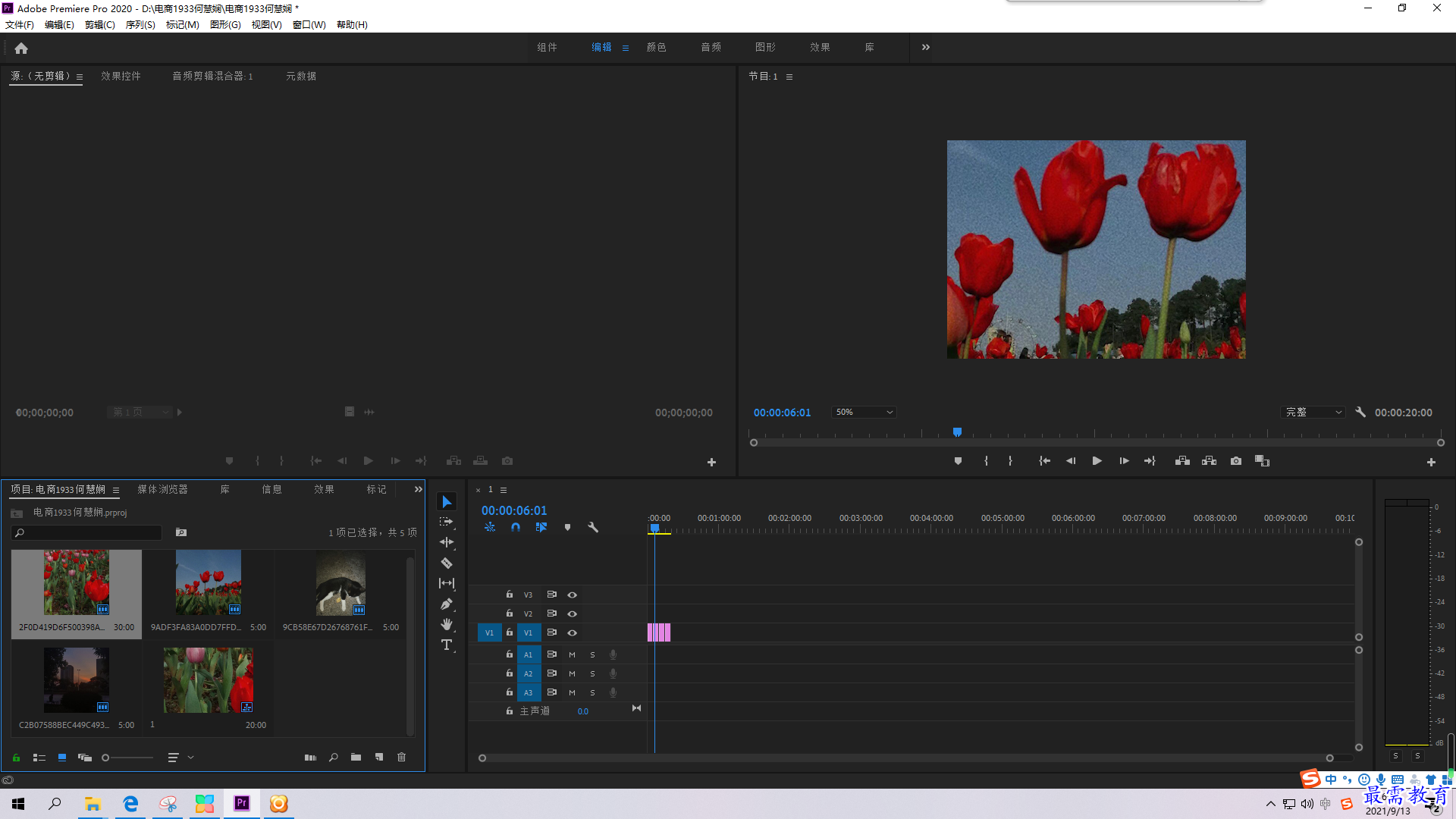Switch to 颜色 workspace
This screenshot has width=1456, height=819.
pos(656,47)
